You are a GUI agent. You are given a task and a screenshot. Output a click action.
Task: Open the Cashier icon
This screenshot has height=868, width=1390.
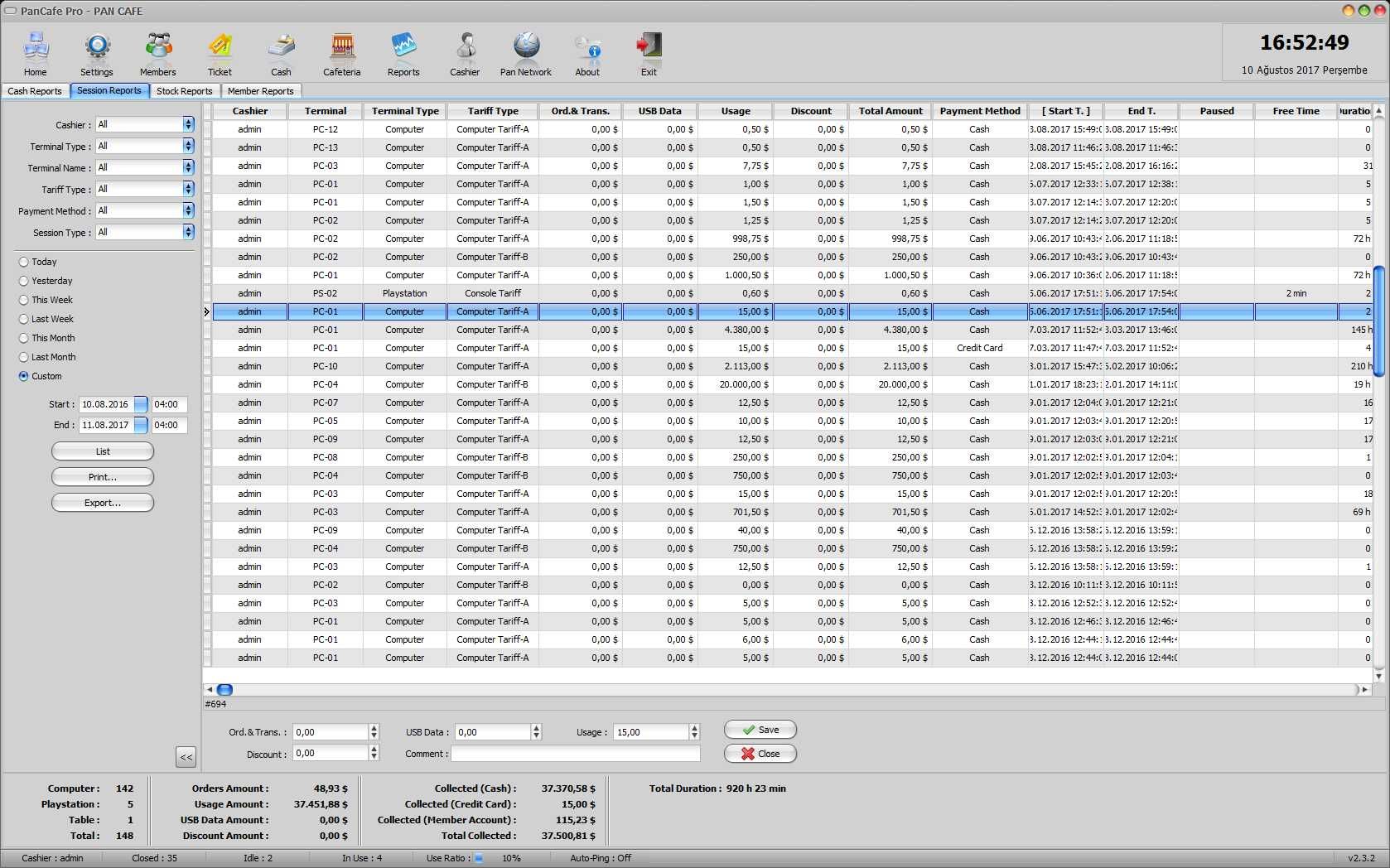point(465,55)
